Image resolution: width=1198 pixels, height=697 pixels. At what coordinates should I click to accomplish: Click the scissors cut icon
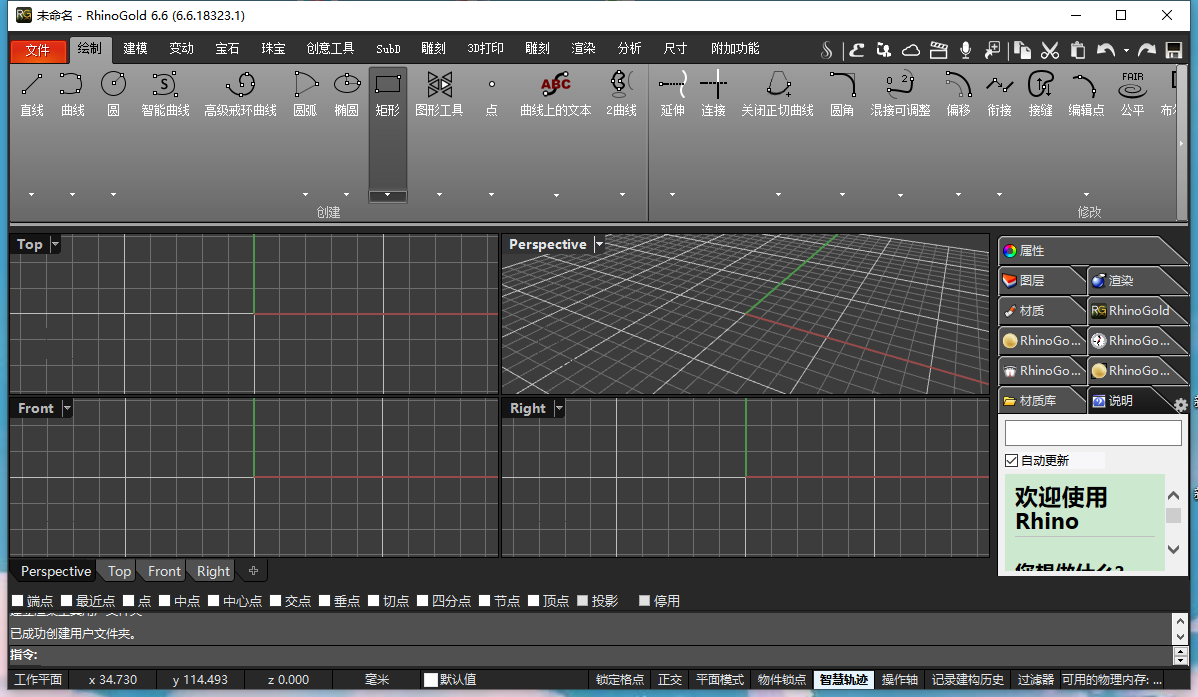(1050, 50)
